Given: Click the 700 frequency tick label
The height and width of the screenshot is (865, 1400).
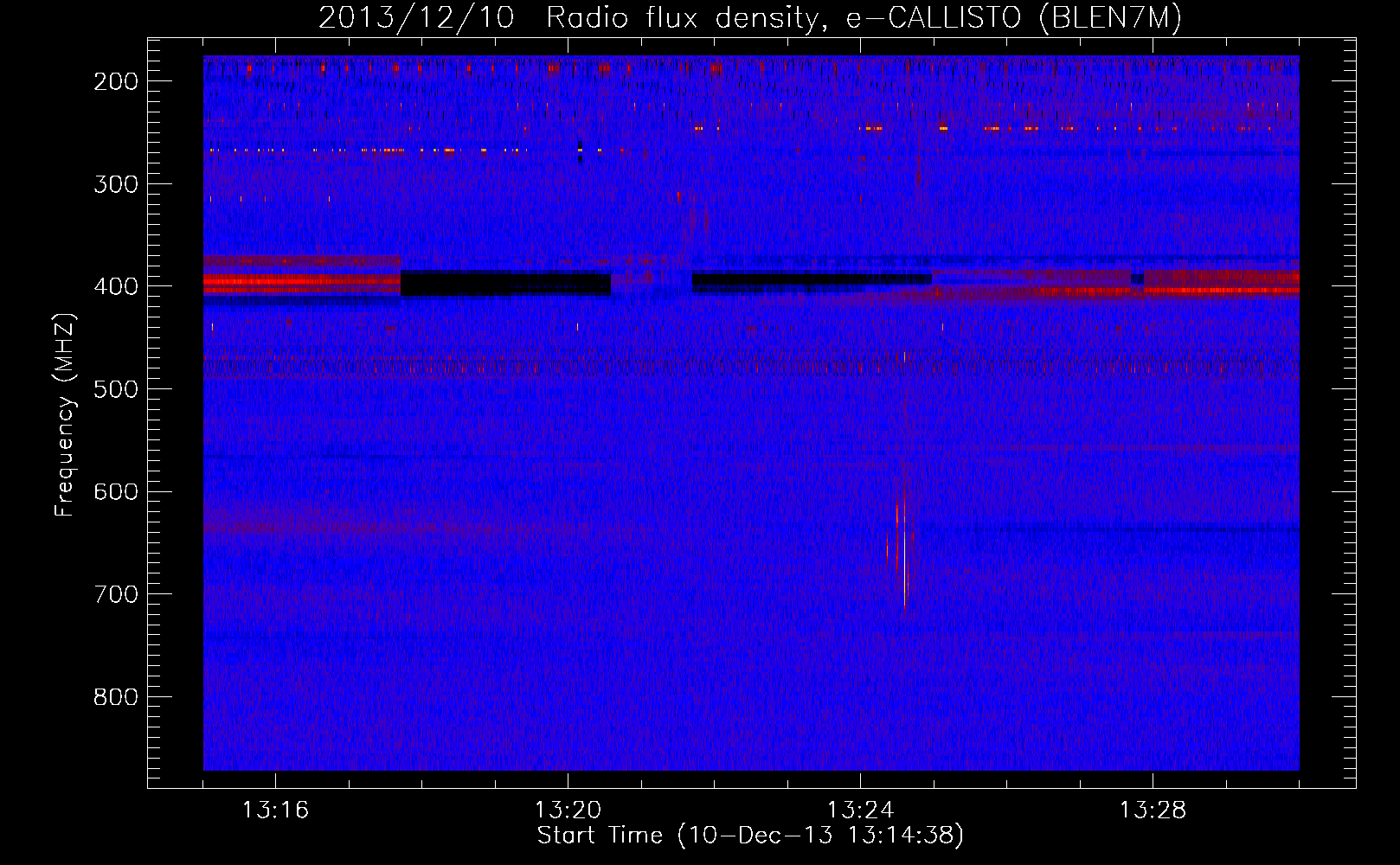Looking at the screenshot, I should click(116, 594).
